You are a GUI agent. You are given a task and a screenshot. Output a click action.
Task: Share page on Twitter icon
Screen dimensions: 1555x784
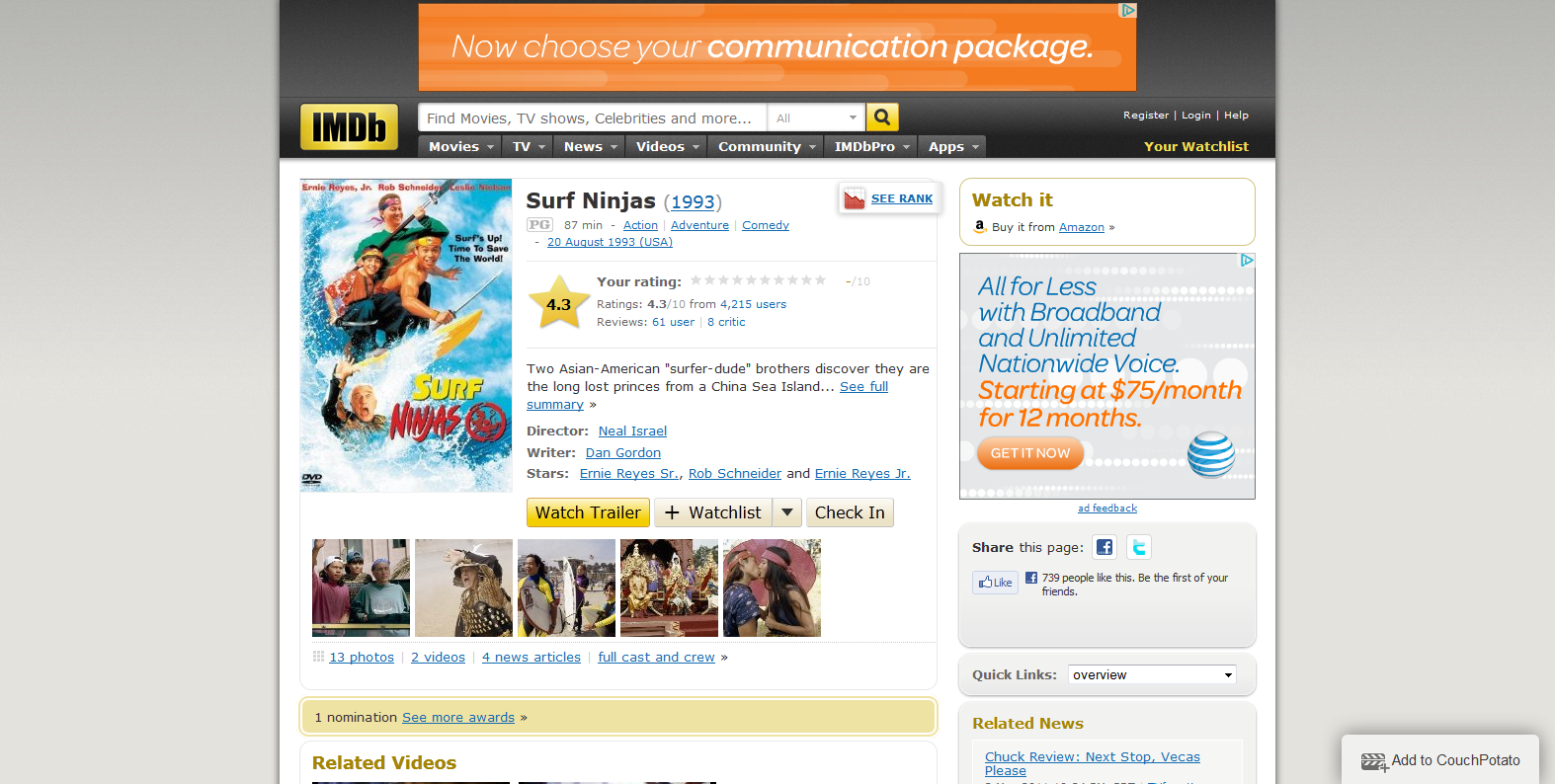tap(1139, 547)
